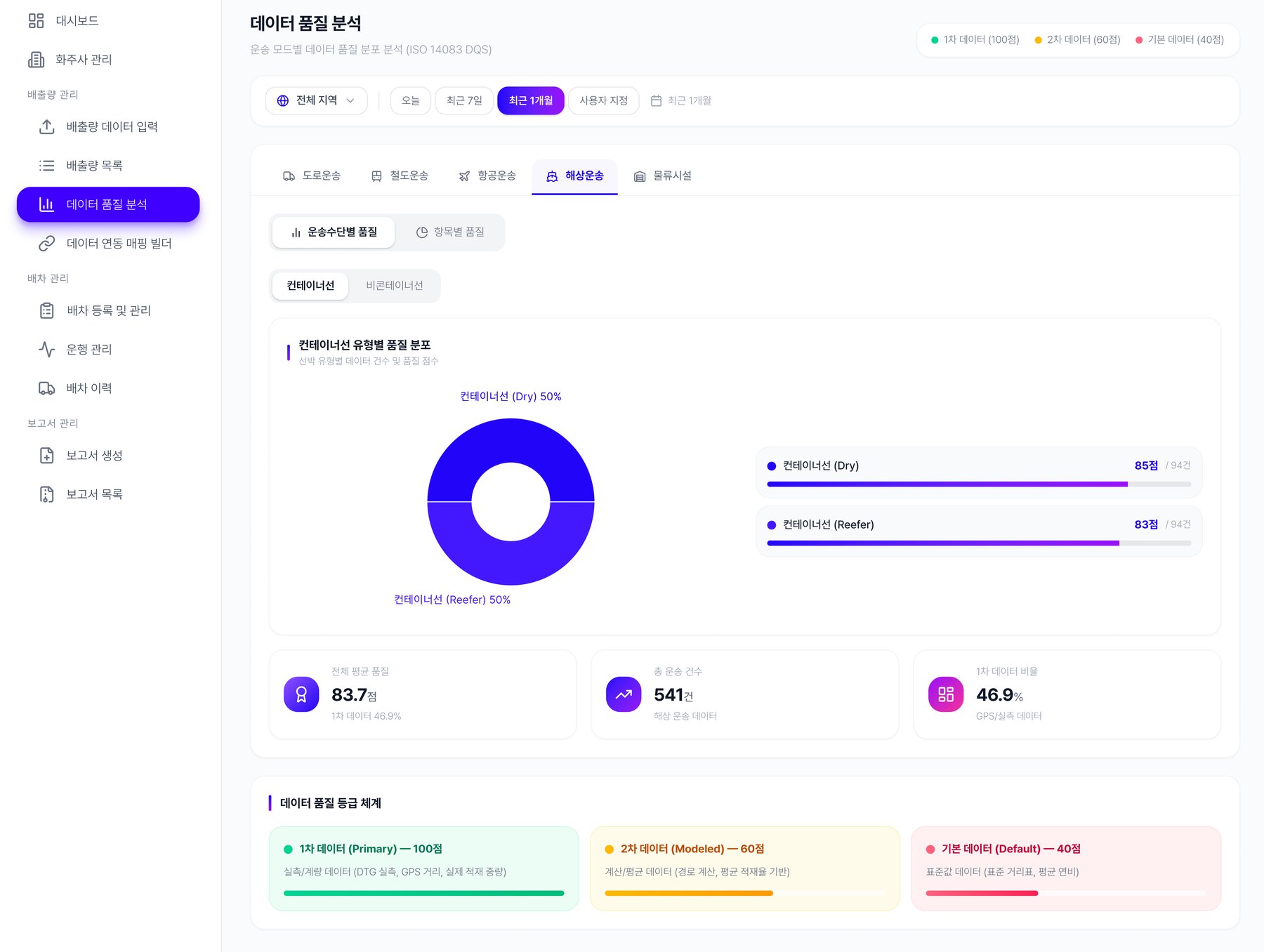Click the 보고서 목록 file icon

coord(46,494)
